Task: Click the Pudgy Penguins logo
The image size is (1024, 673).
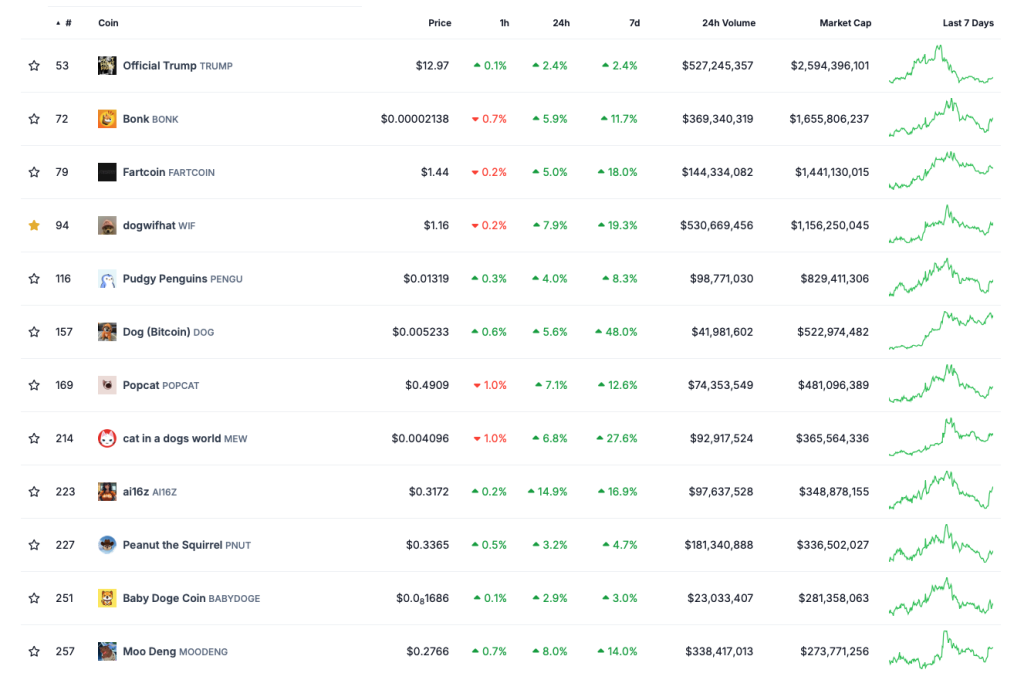Action: pos(107,279)
